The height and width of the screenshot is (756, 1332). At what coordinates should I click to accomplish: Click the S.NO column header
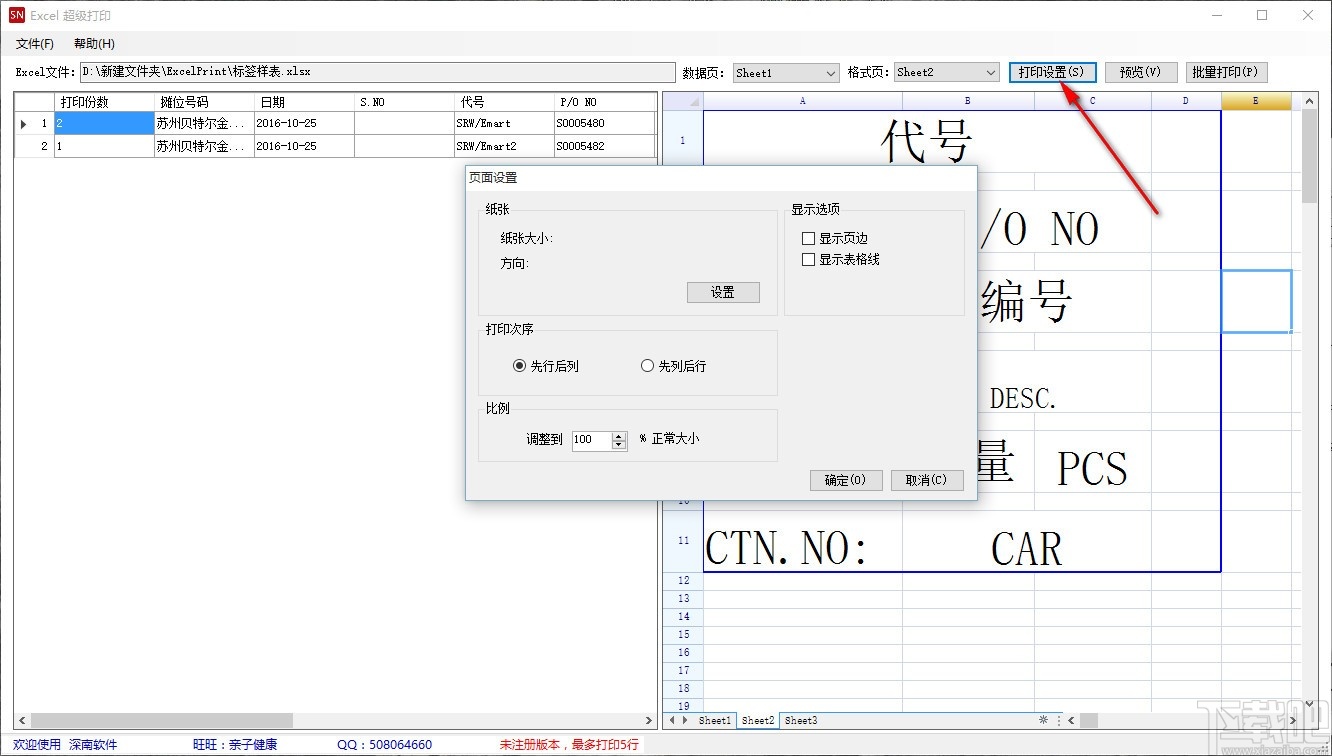pyautogui.click(x=404, y=102)
